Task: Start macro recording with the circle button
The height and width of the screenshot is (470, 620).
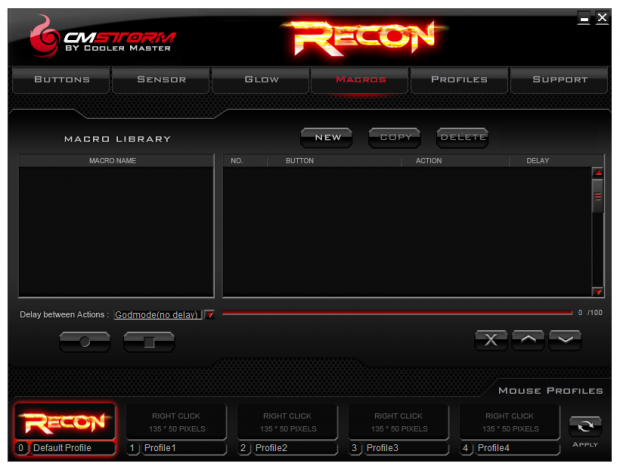Action: (x=85, y=342)
